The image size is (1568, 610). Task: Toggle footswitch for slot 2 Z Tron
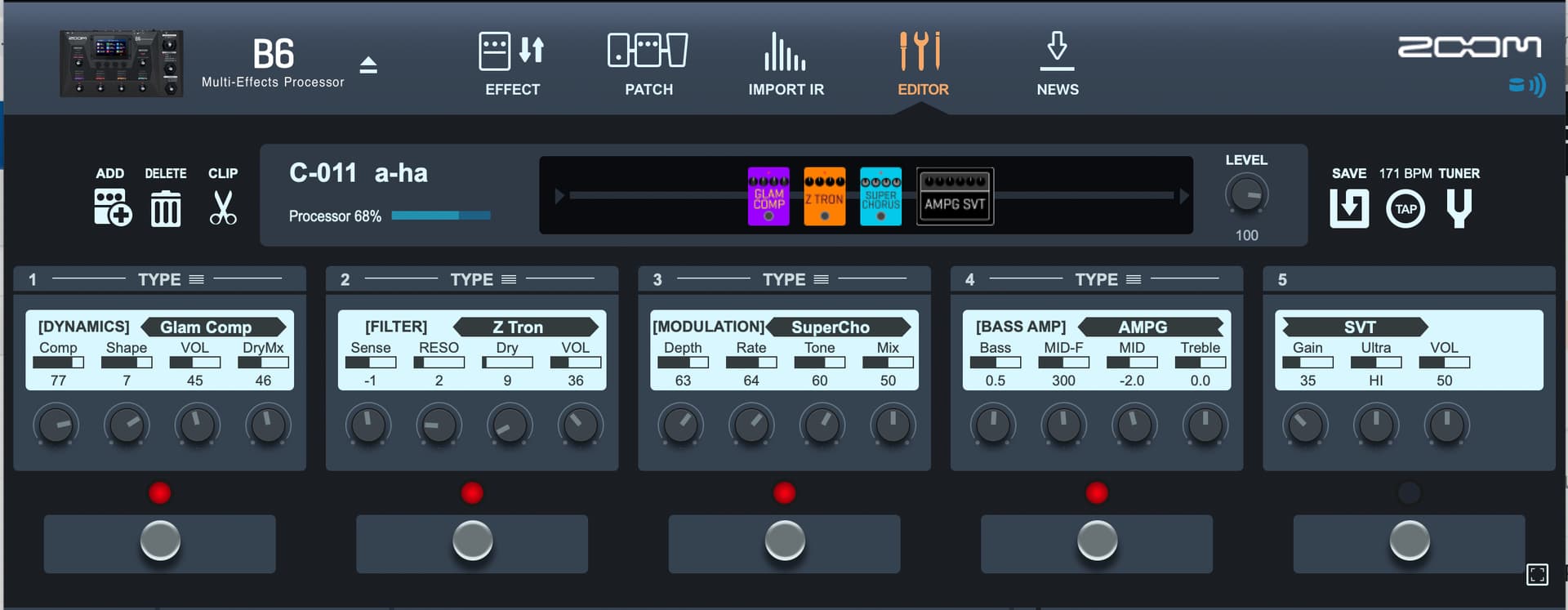tap(472, 541)
